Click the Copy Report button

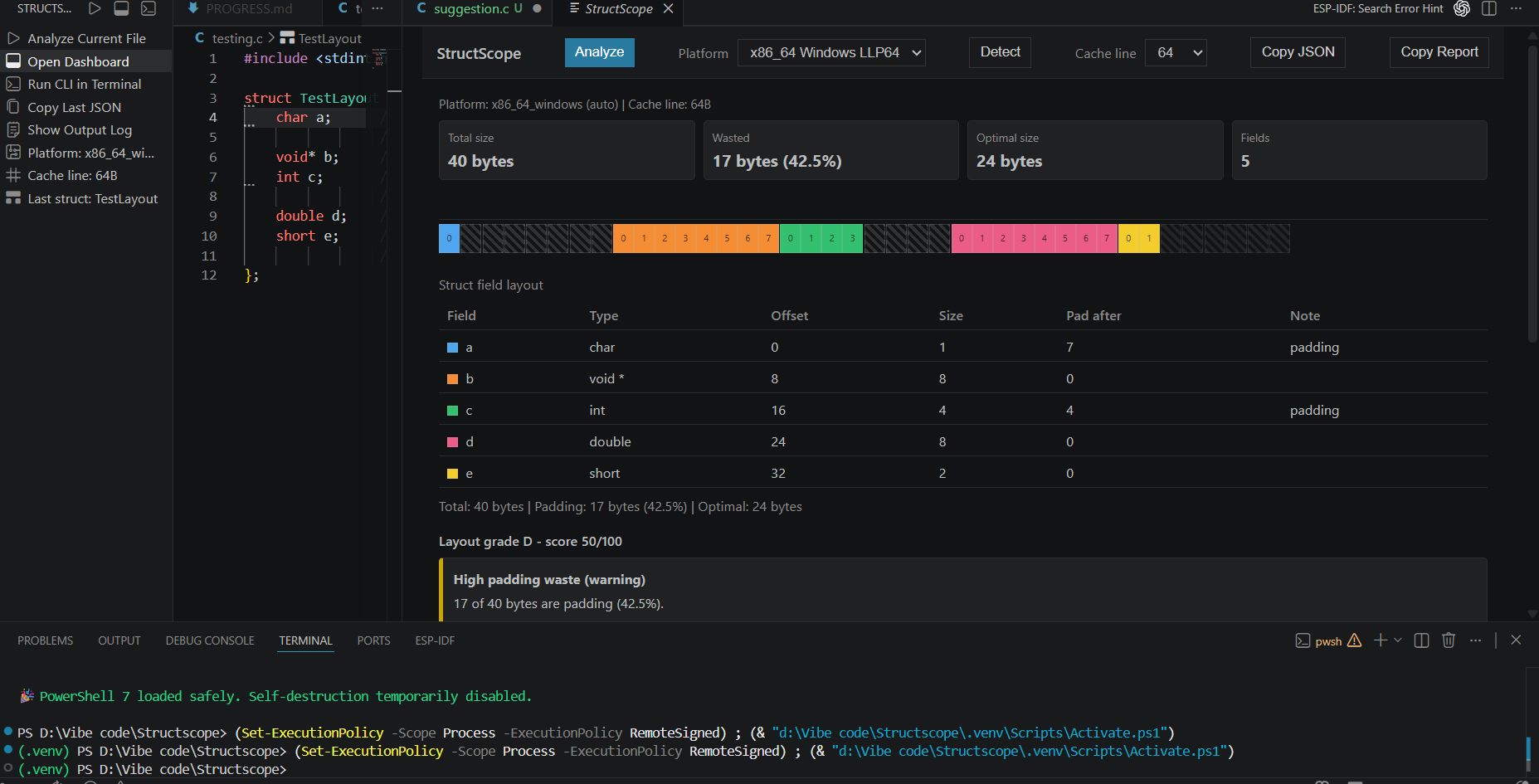(x=1439, y=51)
